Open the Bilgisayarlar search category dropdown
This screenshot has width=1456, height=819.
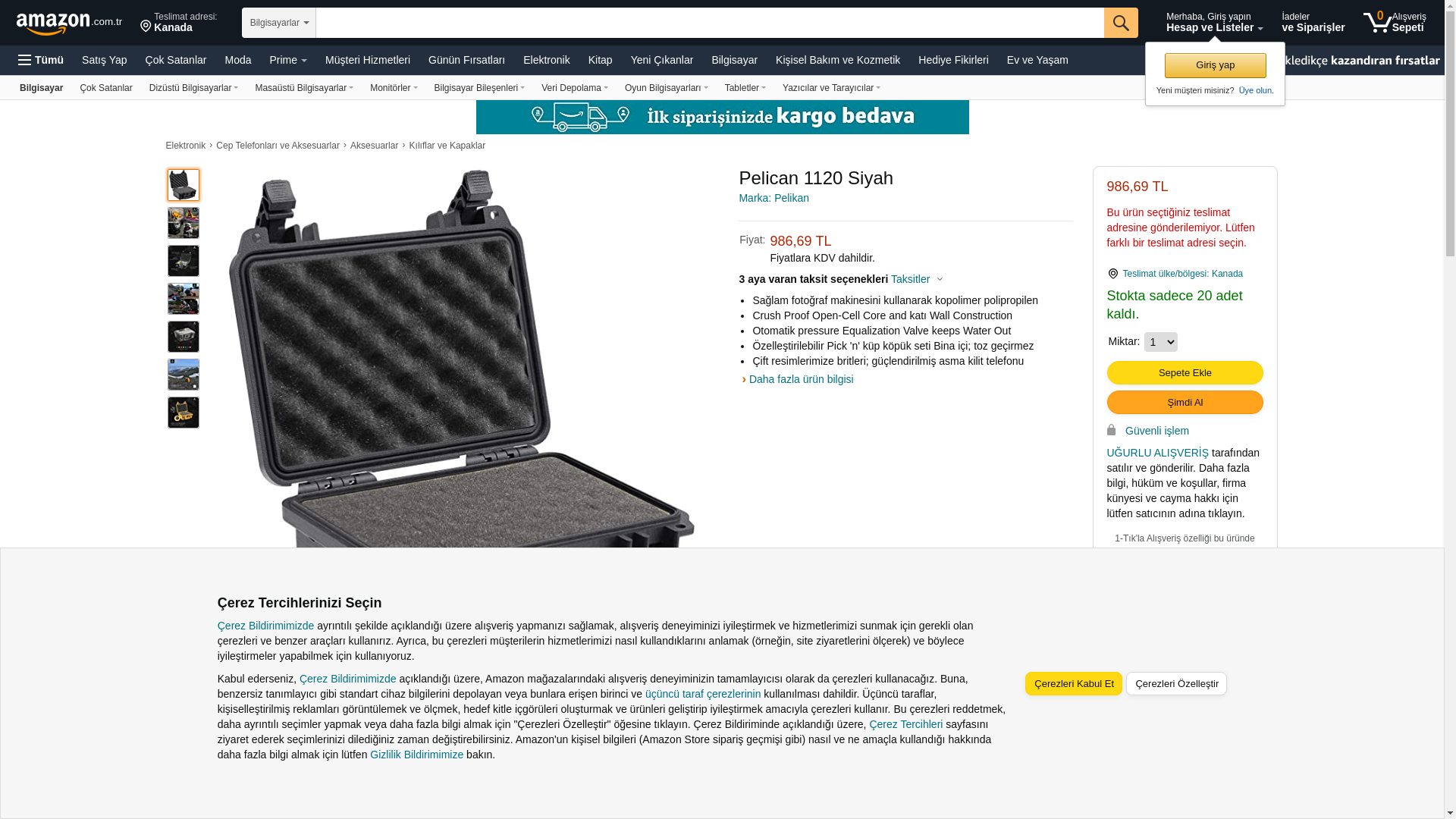tap(279, 23)
